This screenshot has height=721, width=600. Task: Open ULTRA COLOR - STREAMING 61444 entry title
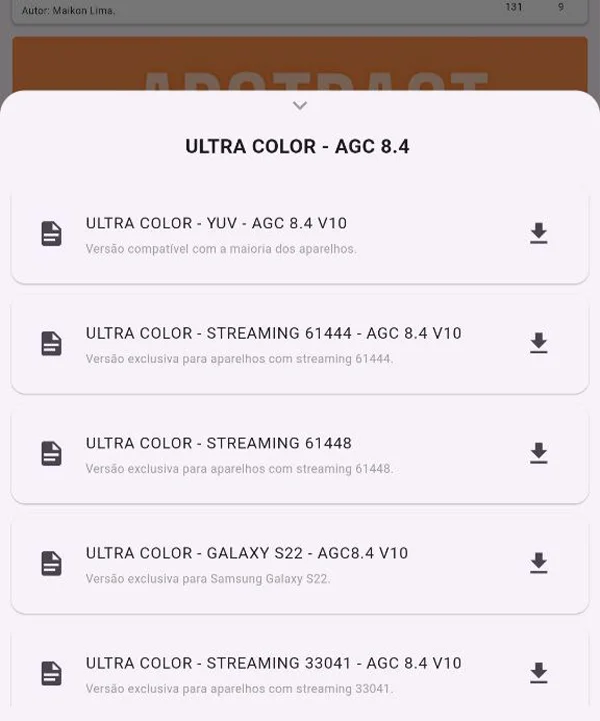pyautogui.click(x=273, y=333)
